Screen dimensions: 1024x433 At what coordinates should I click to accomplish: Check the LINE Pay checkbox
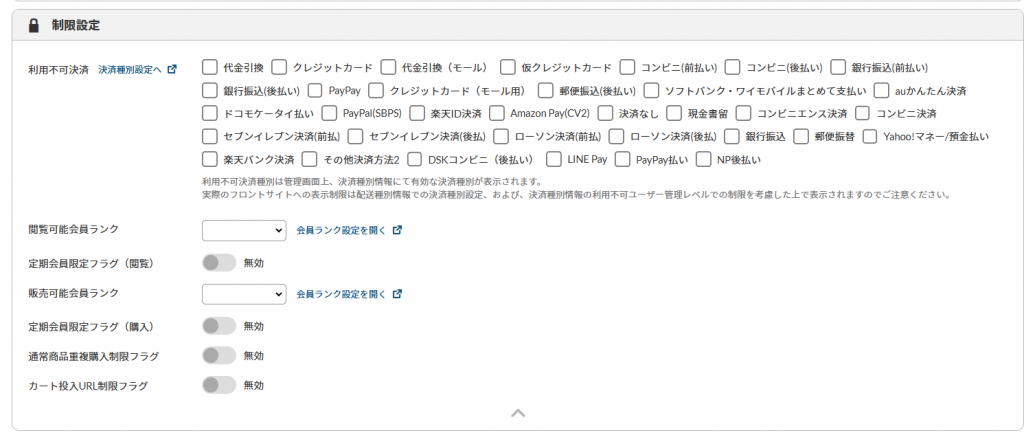pyautogui.click(x=552, y=159)
